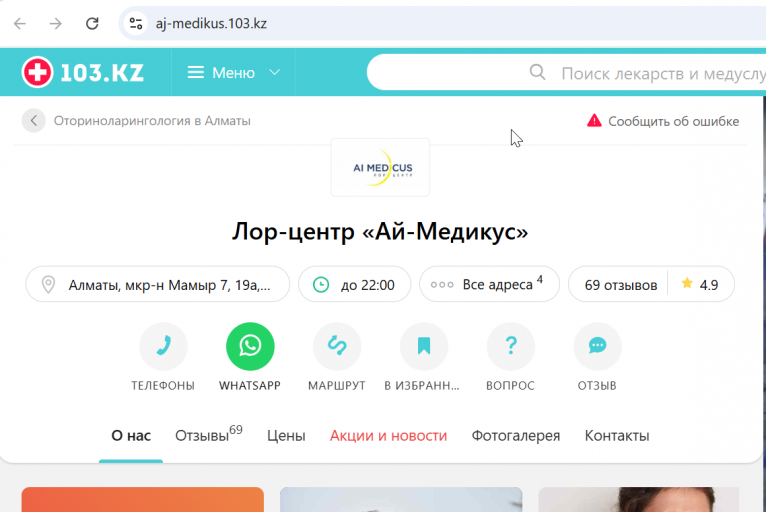This screenshot has width=766, height=512.
Task: Open the Меню dropdown
Action: (x=234, y=73)
